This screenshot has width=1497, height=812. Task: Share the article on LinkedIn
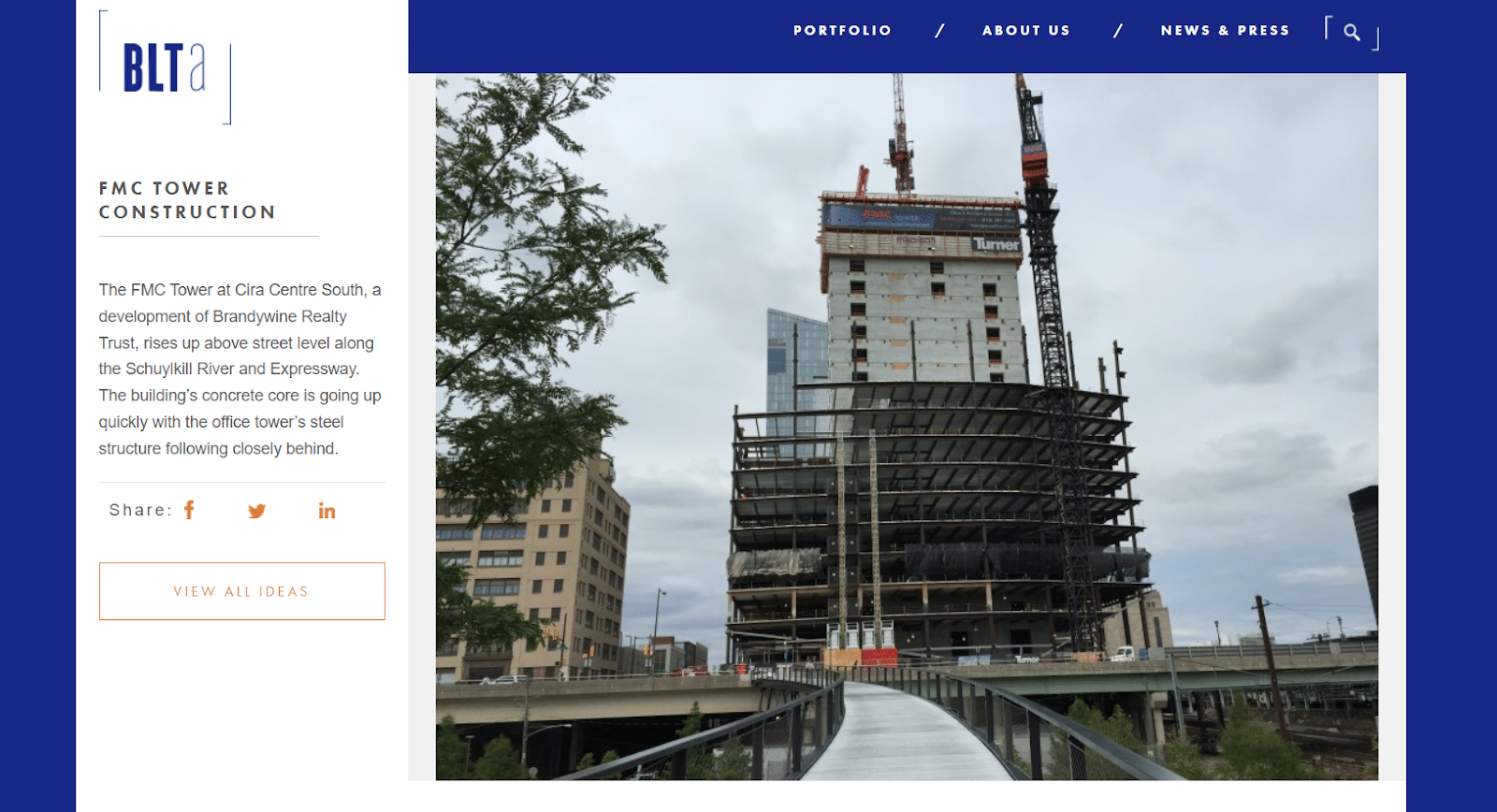click(x=327, y=511)
